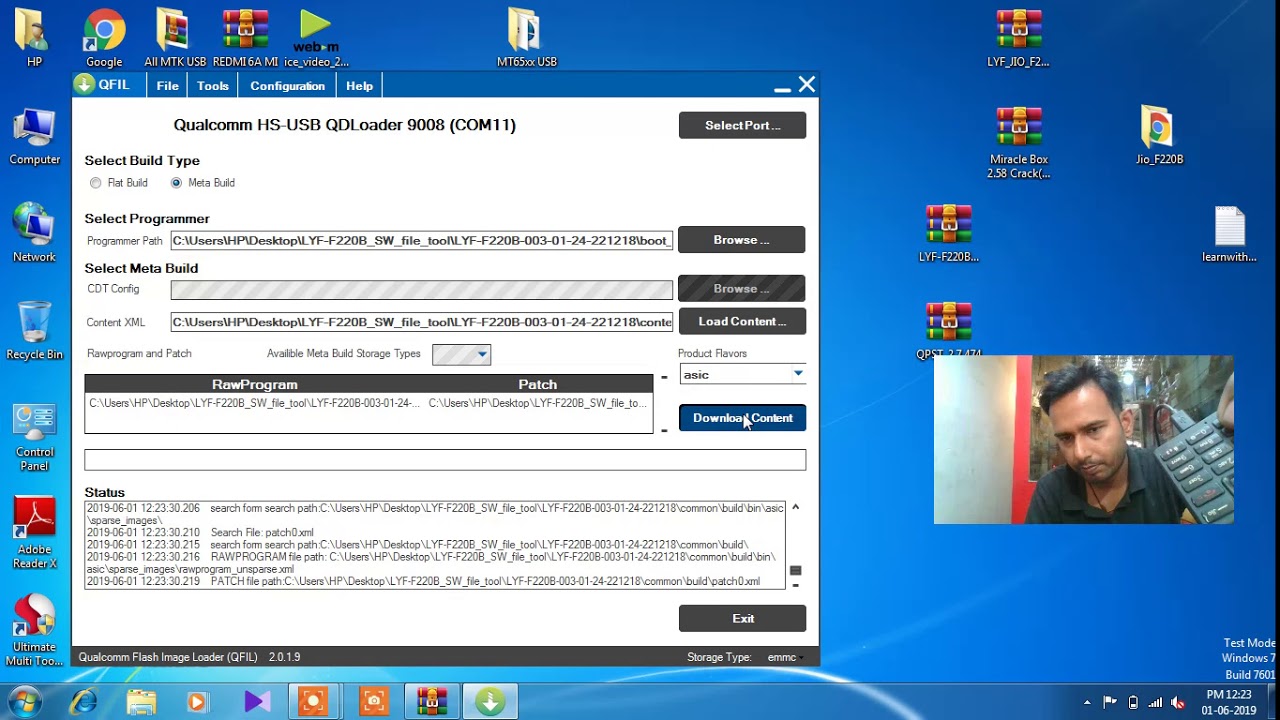Show hidden tray icons arrow

coord(1087,702)
